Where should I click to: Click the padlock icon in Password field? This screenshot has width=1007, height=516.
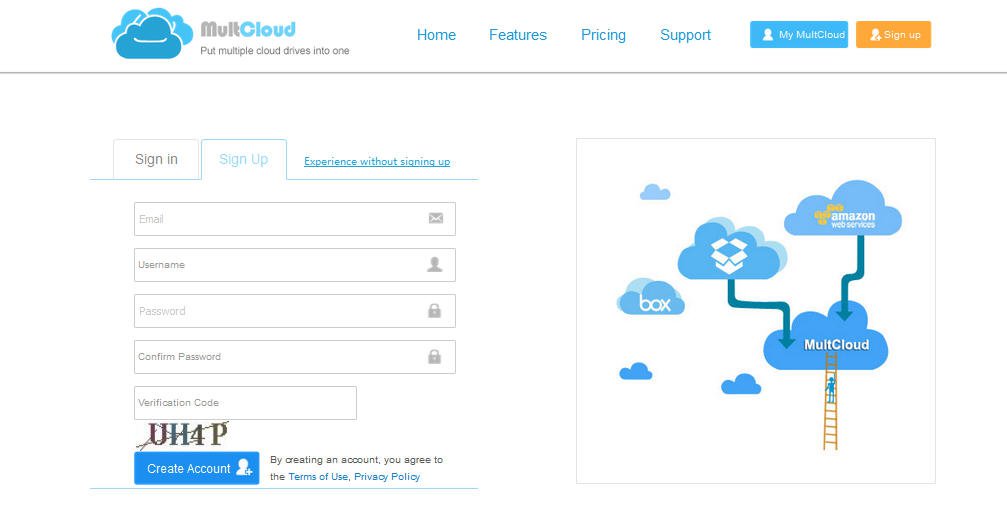(435, 310)
